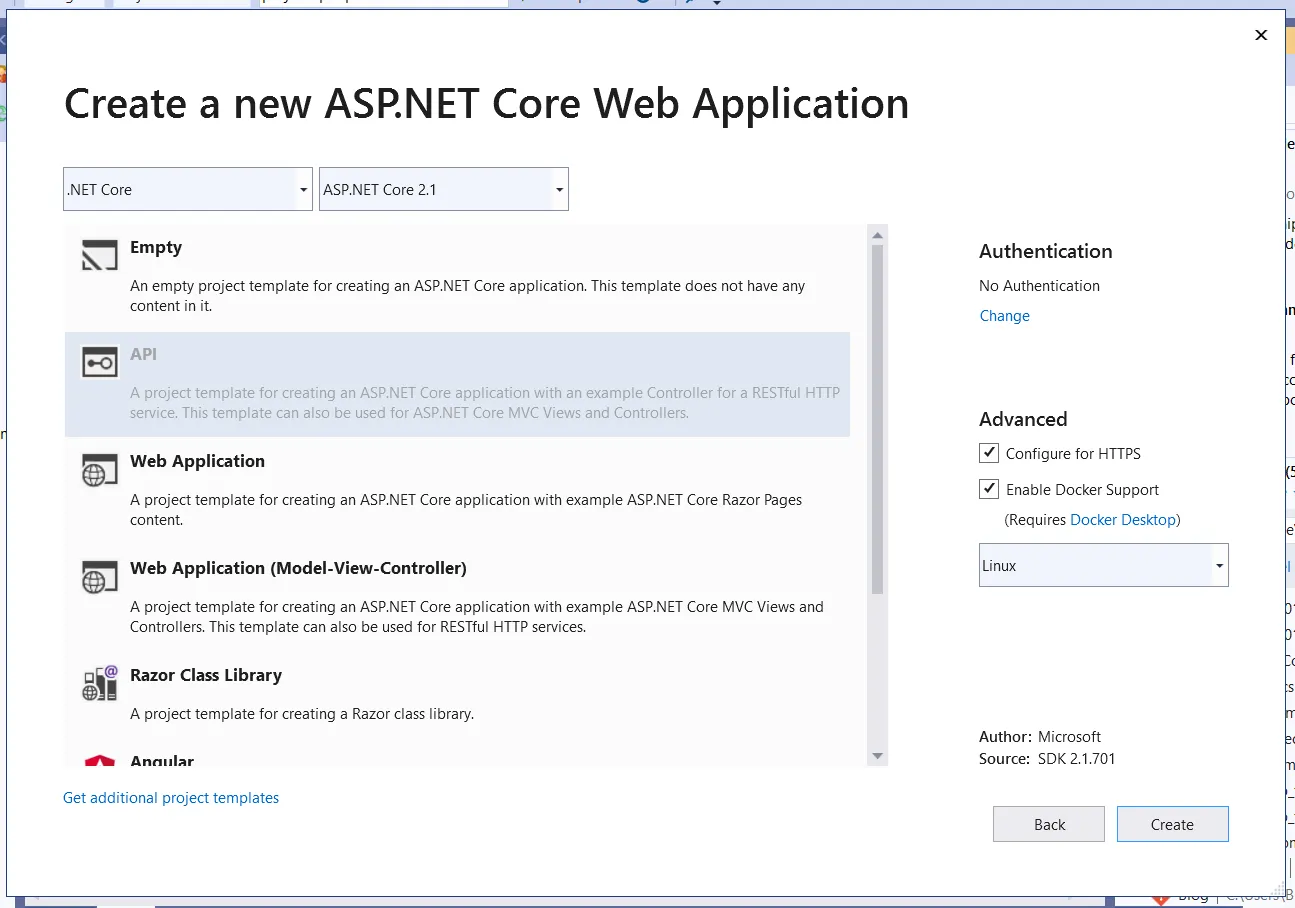Click Get additional project templates link

(171, 798)
